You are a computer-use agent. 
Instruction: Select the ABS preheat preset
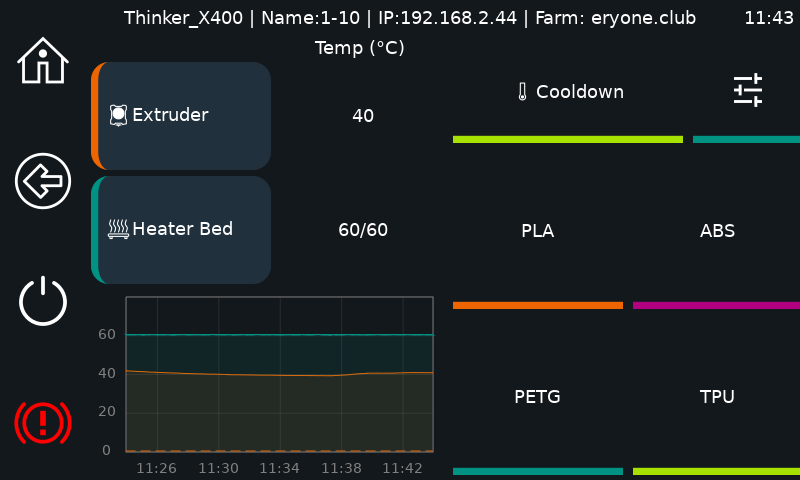tap(717, 231)
